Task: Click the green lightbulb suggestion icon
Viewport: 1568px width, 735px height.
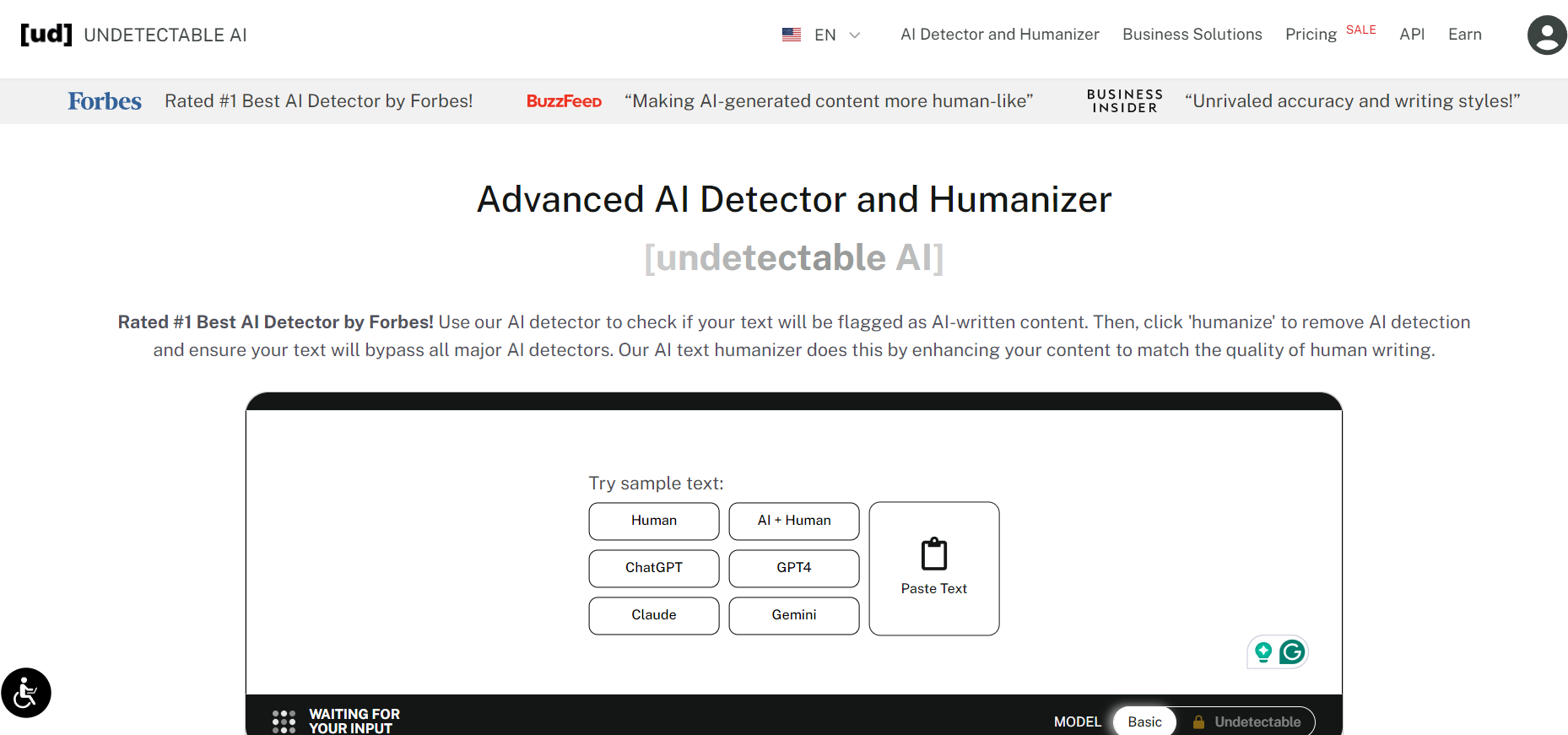Action: coord(1263,651)
